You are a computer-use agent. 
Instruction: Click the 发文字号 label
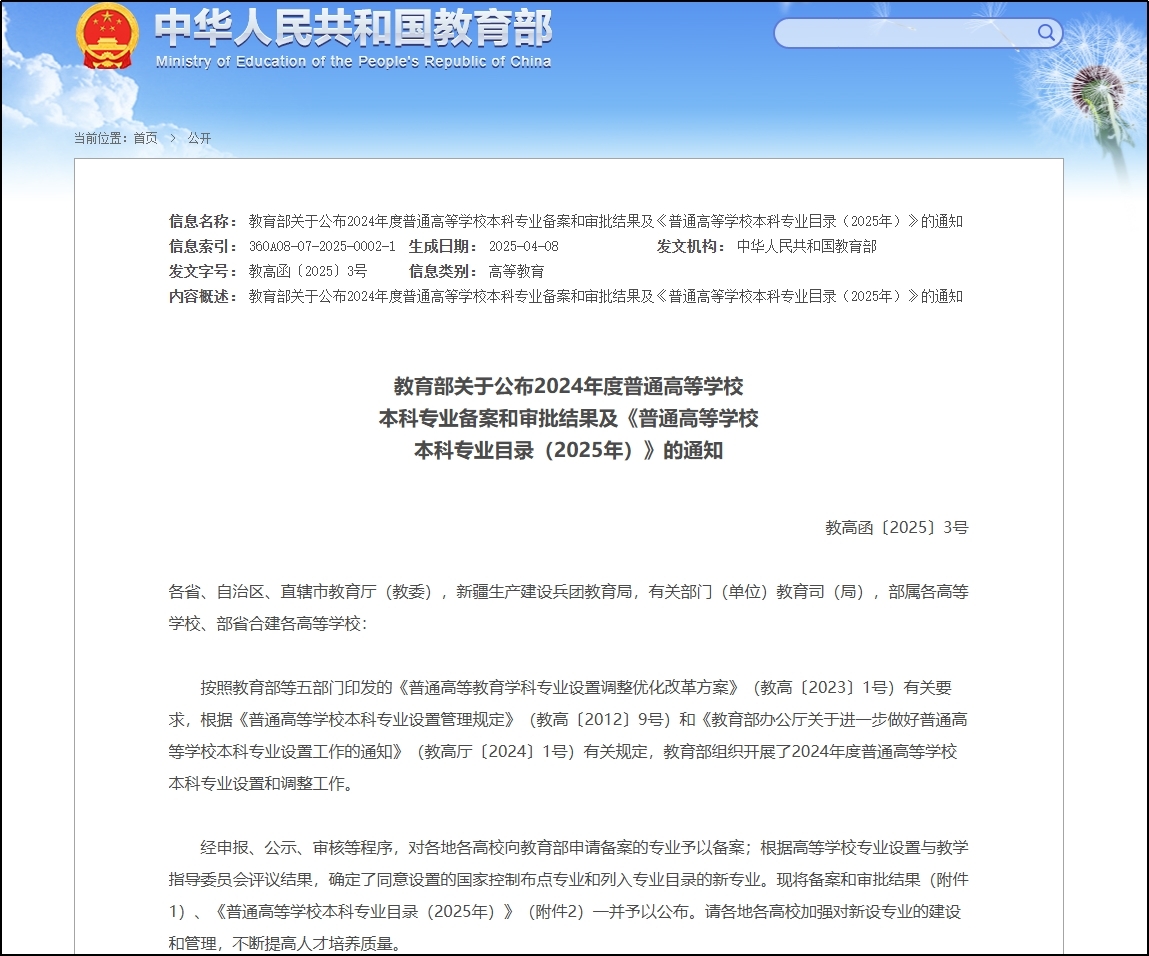point(202,271)
